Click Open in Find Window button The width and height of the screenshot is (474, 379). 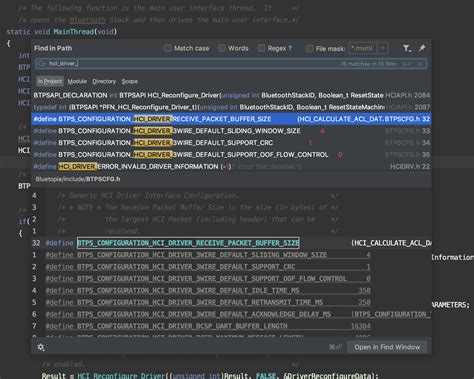pos(387,347)
